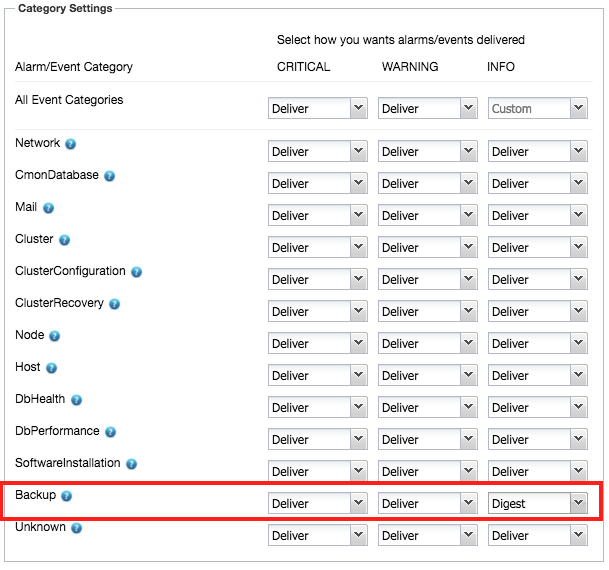The width and height of the screenshot is (609, 570).
Task: Show help for DbPerformance category
Action: tap(111, 432)
